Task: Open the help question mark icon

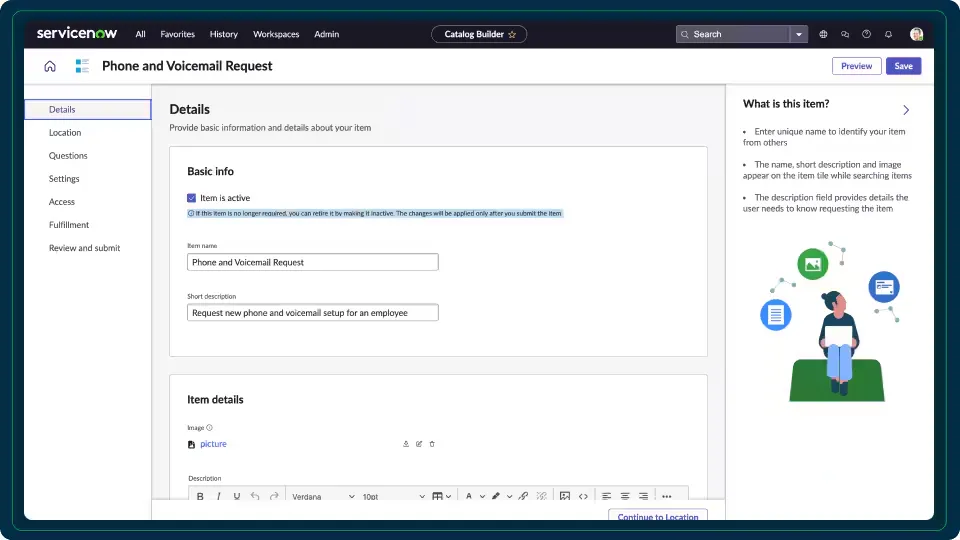Action: (866, 34)
